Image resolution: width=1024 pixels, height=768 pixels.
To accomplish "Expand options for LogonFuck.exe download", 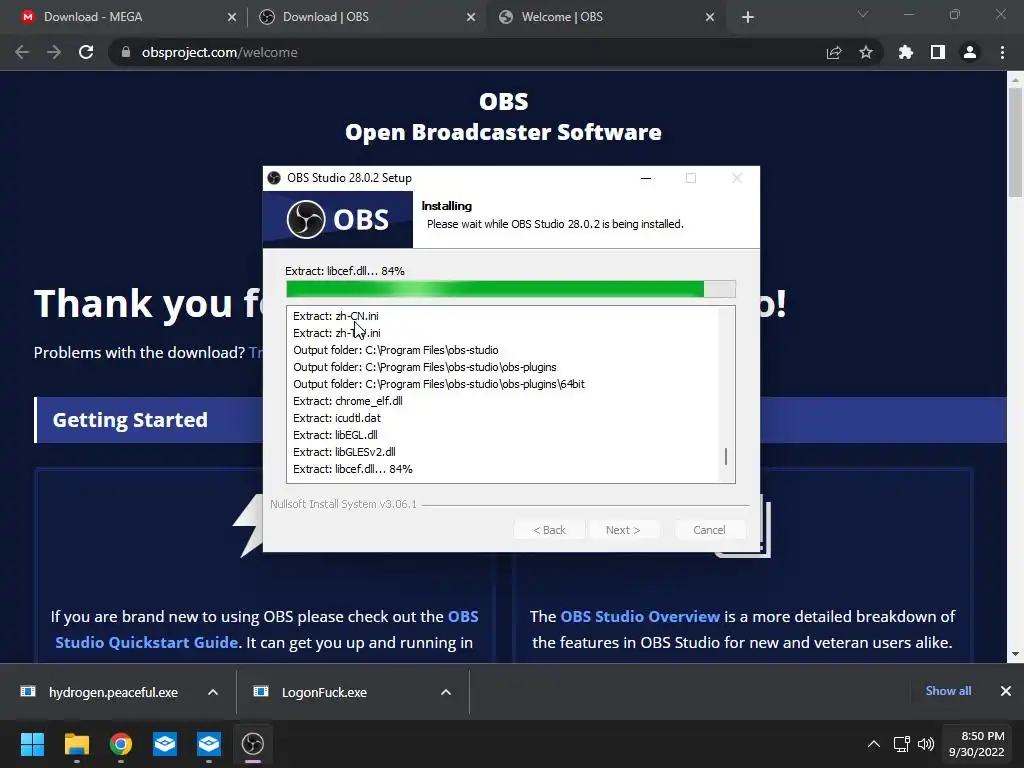I will (x=446, y=692).
